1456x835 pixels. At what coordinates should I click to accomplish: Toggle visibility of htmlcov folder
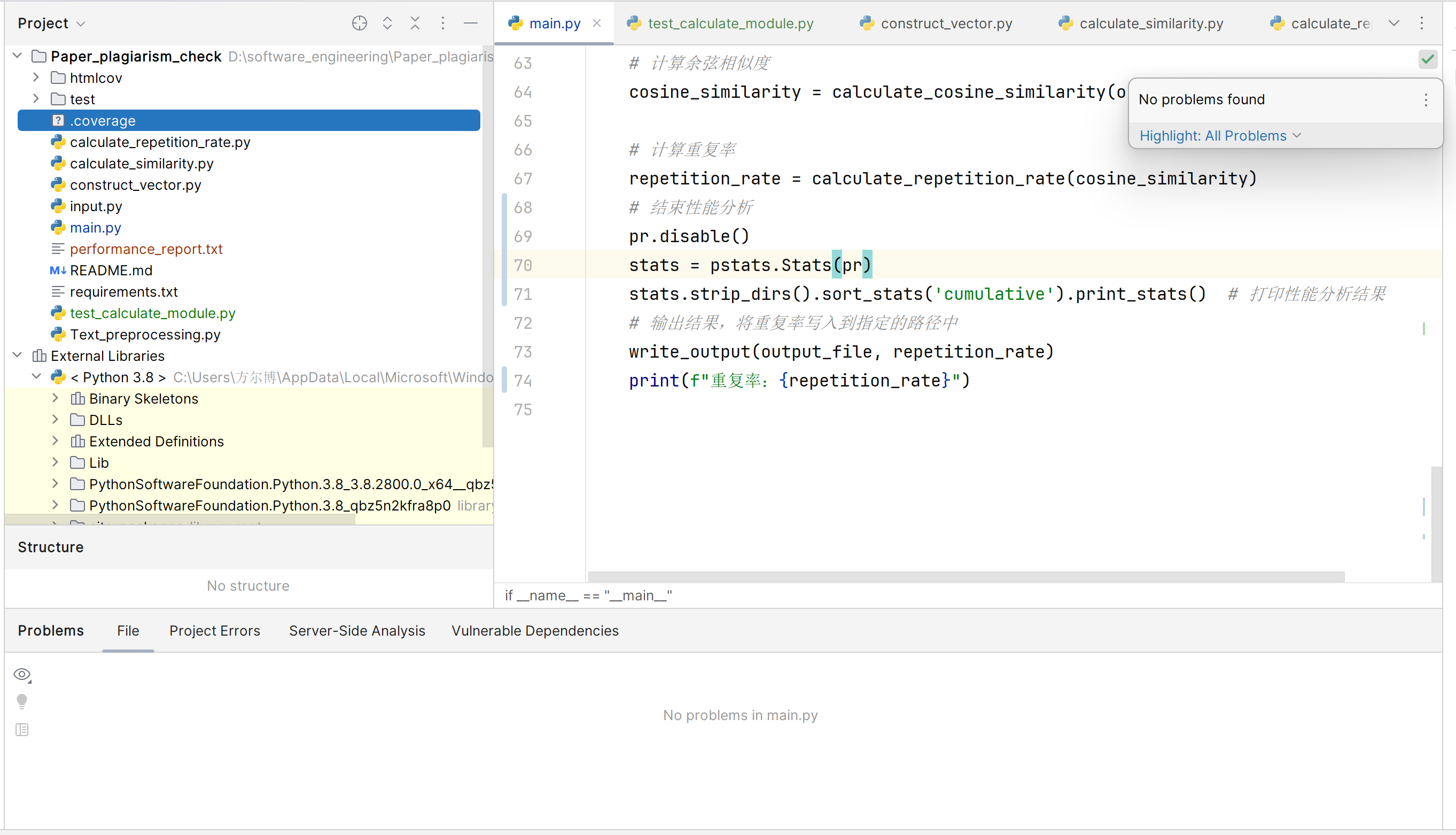[x=36, y=78]
